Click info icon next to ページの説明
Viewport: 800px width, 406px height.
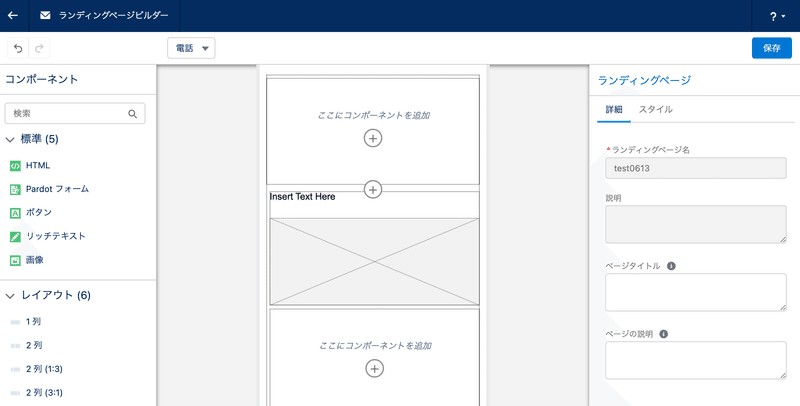[664, 334]
